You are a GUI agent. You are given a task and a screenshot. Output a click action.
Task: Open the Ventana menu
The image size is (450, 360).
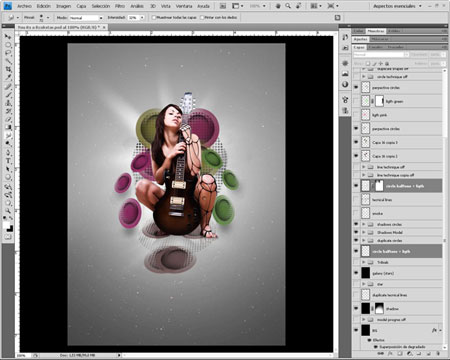pyautogui.click(x=184, y=6)
